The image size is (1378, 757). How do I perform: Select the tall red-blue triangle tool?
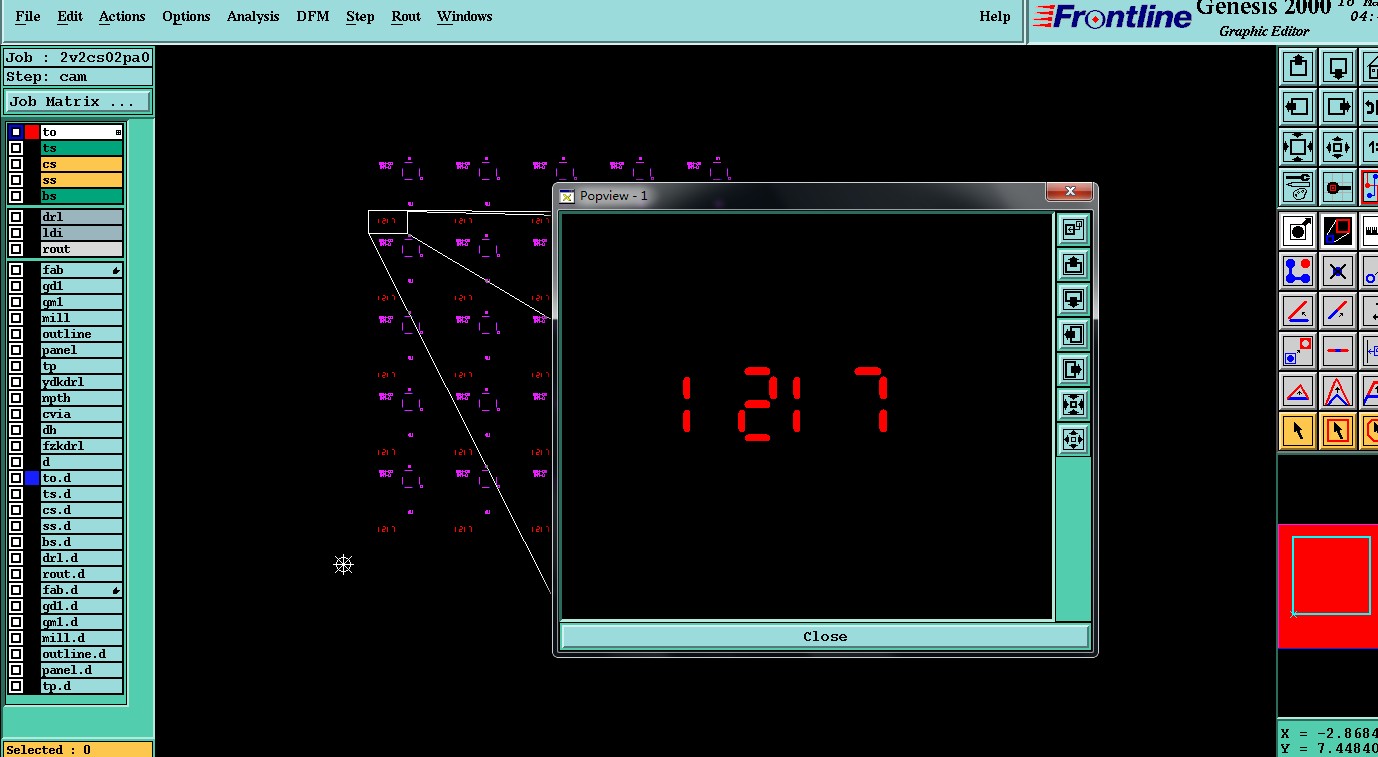[x=1338, y=391]
